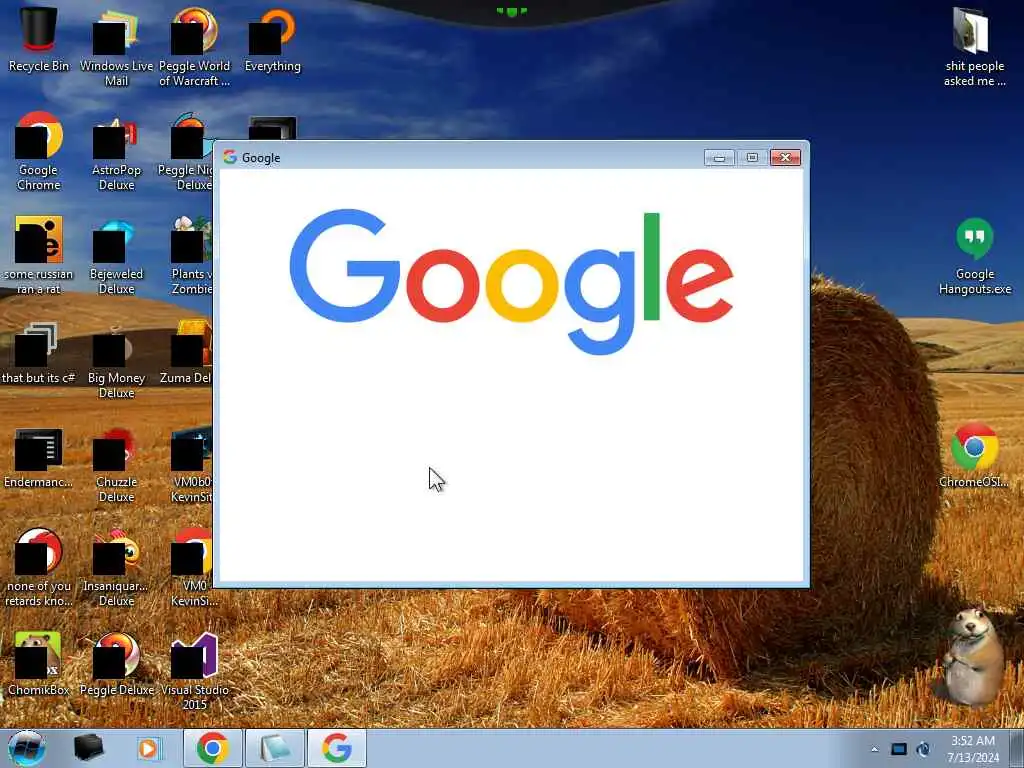The image size is (1024, 768).
Task: Select the Endermanc... desktop icon
Action: 39,457
